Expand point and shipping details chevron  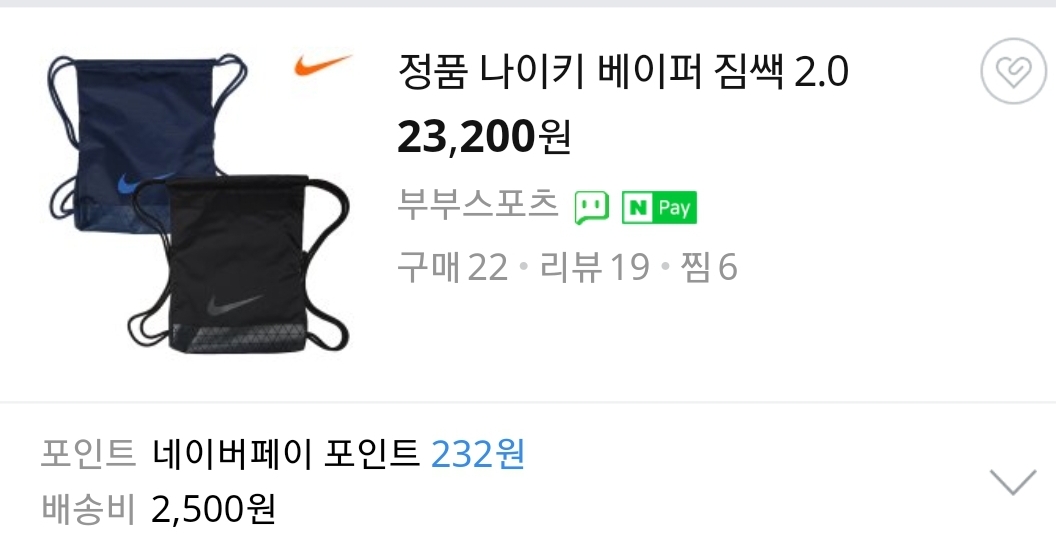point(1013,482)
